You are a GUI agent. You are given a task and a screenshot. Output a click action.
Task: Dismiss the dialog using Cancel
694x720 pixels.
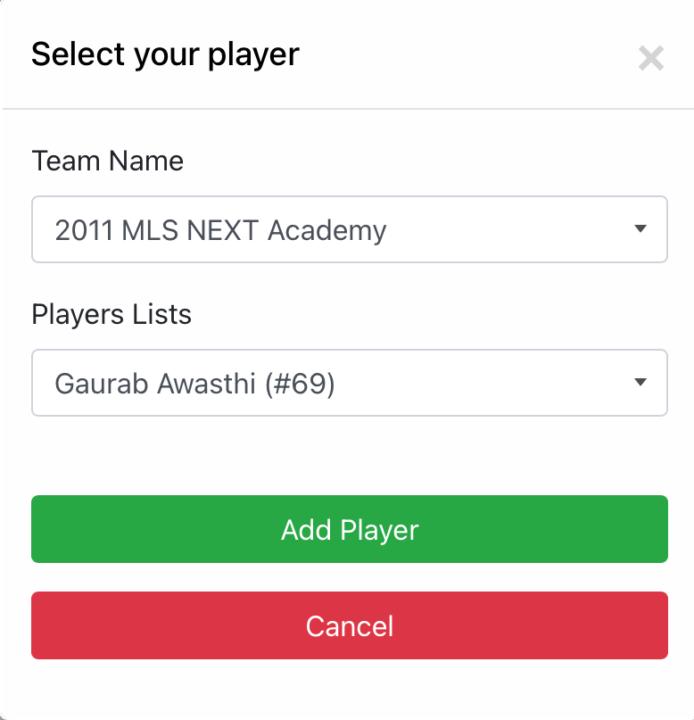tap(350, 625)
